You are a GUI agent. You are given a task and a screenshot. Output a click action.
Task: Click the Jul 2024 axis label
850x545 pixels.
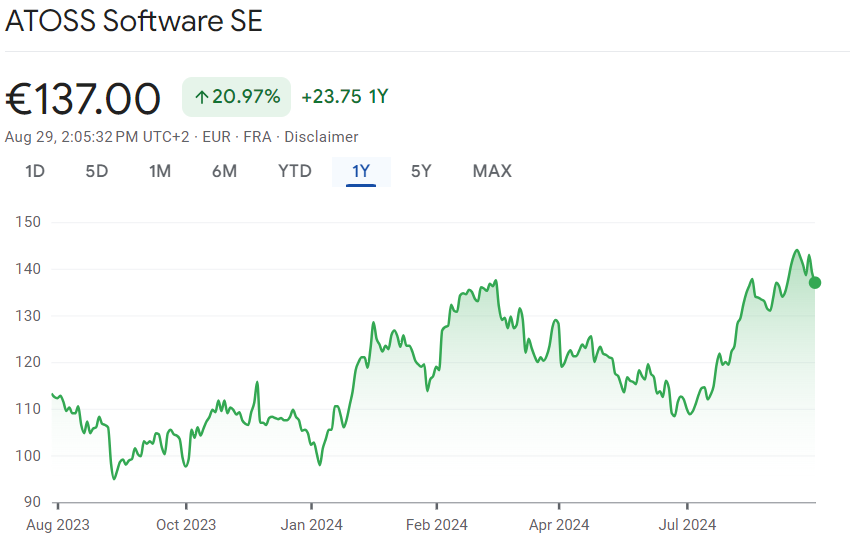coord(687,525)
